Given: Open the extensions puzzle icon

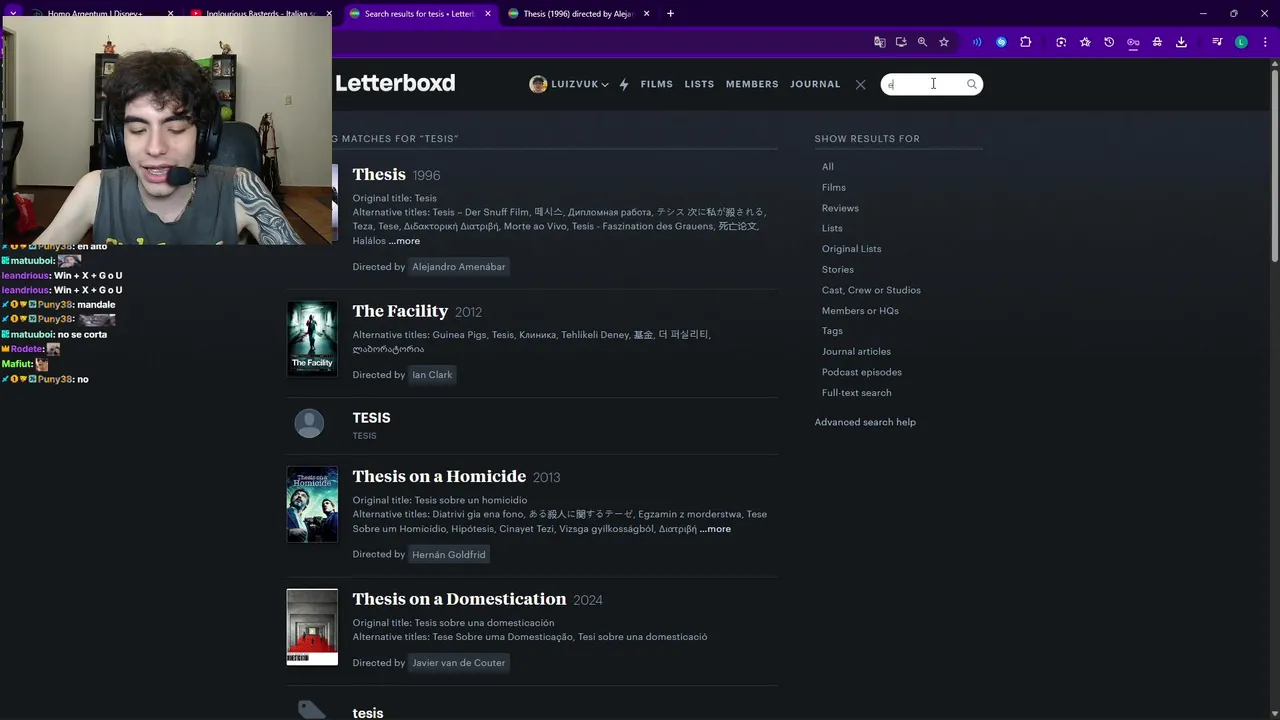Looking at the screenshot, I should [x=1026, y=42].
